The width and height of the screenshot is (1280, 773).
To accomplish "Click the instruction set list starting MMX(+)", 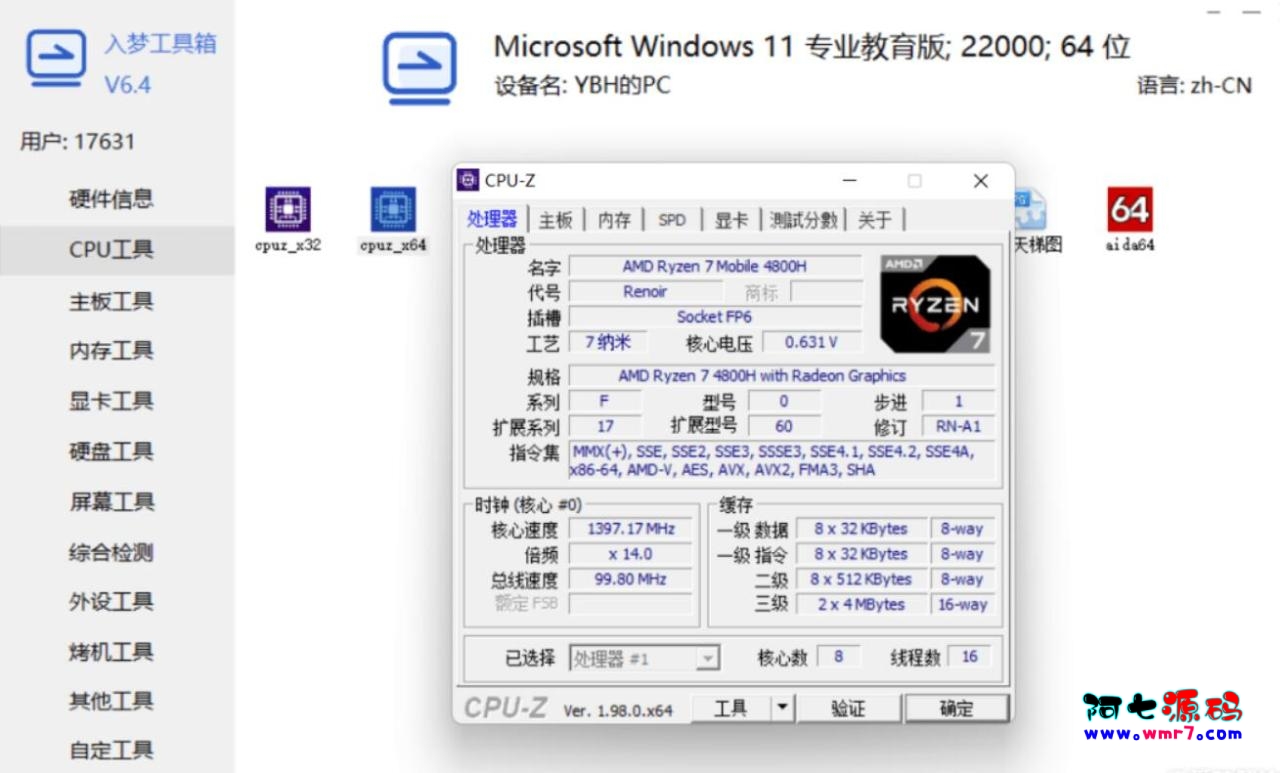I will [x=782, y=461].
